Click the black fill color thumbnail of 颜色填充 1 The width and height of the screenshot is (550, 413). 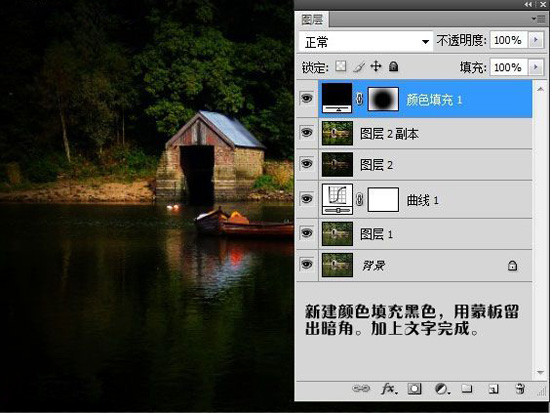coord(337,98)
